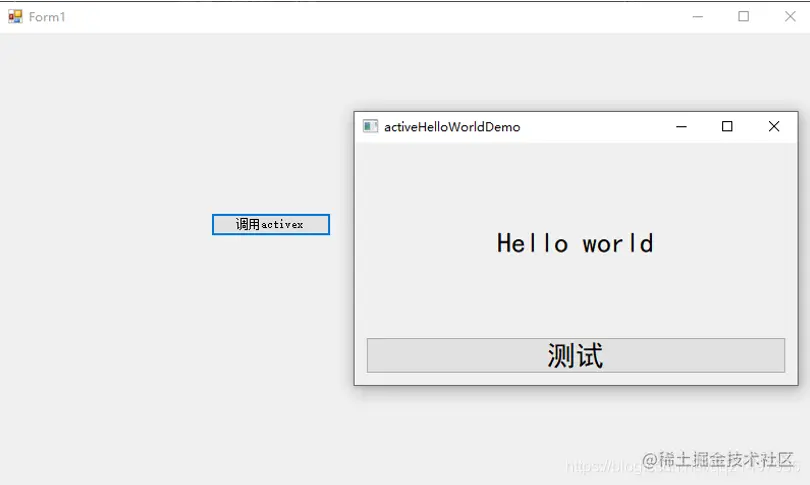Close the activeHelloWorldDemo window
Viewport: 810px width, 485px height.
point(773,127)
